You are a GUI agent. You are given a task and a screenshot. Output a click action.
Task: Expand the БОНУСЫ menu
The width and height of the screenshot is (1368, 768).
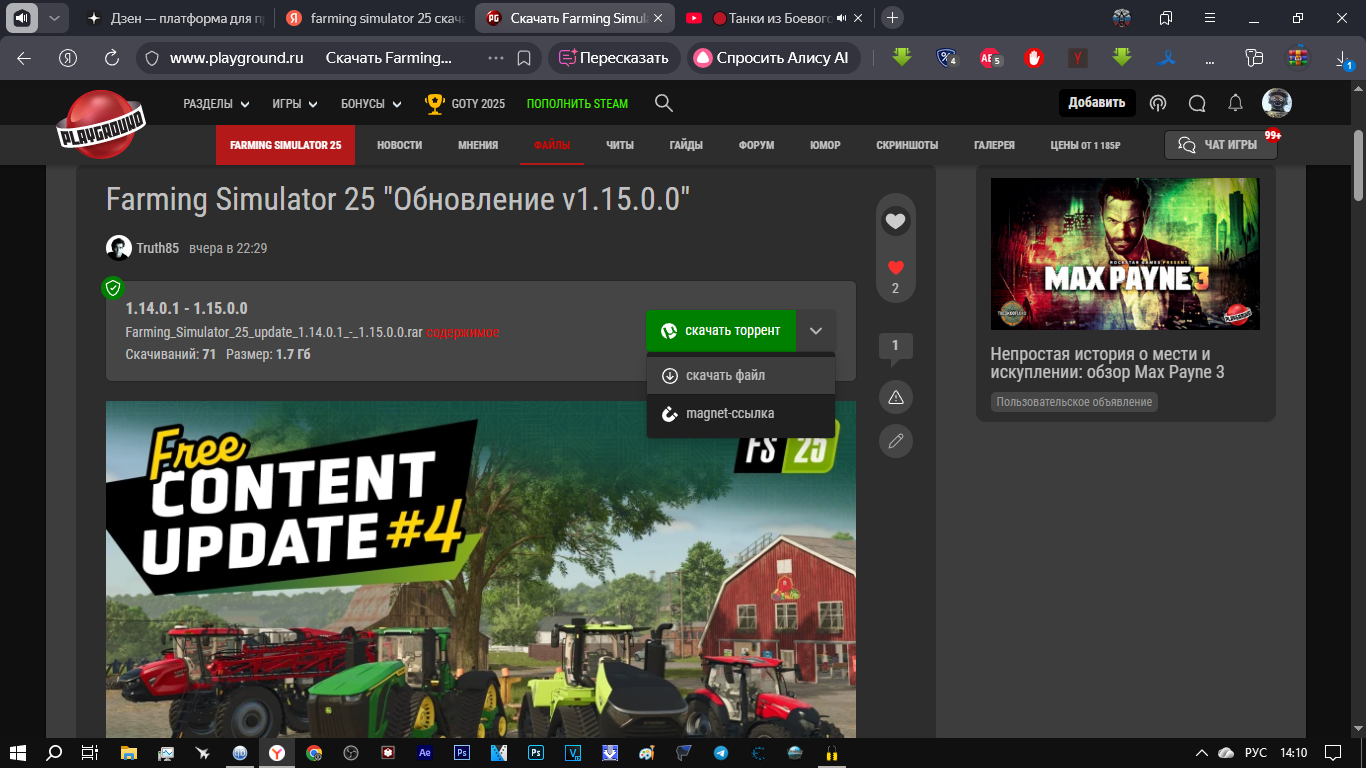[371, 103]
